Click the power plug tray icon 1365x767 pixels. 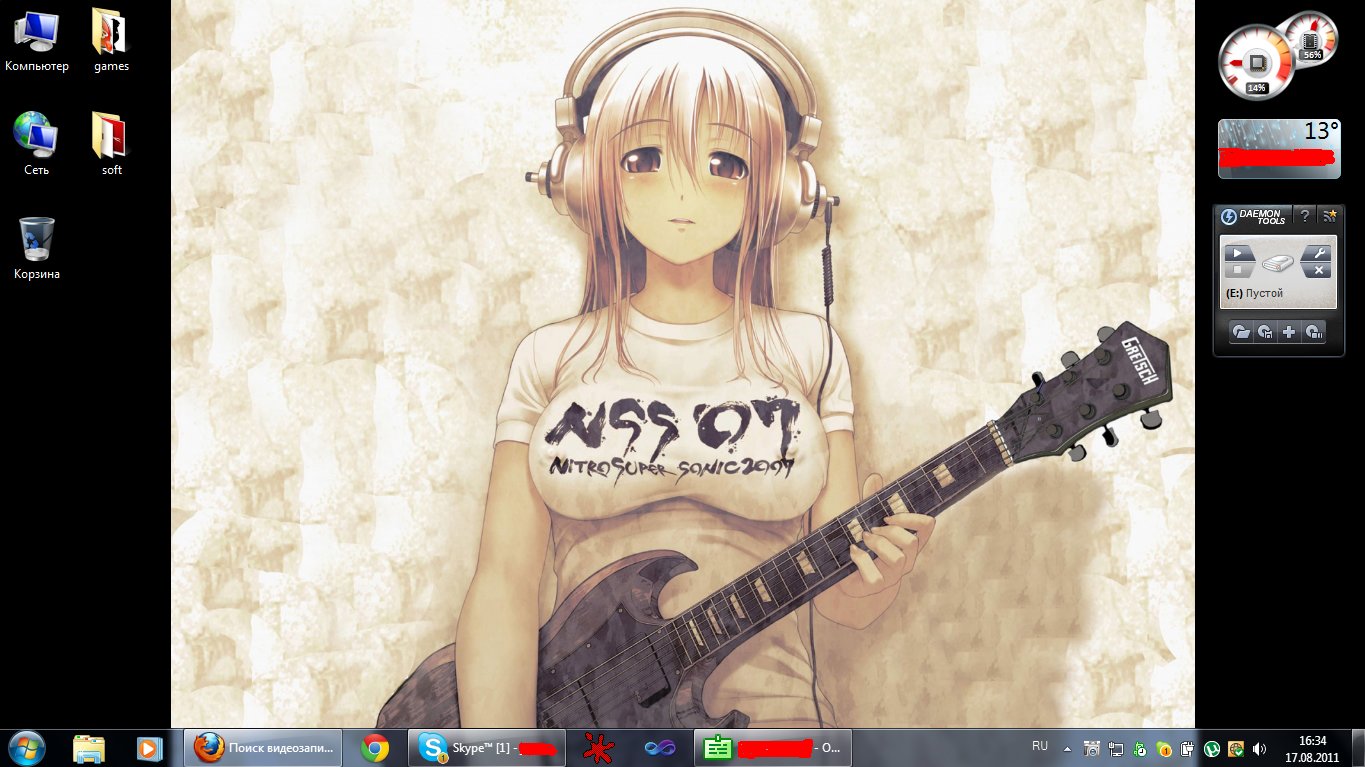click(x=1188, y=748)
